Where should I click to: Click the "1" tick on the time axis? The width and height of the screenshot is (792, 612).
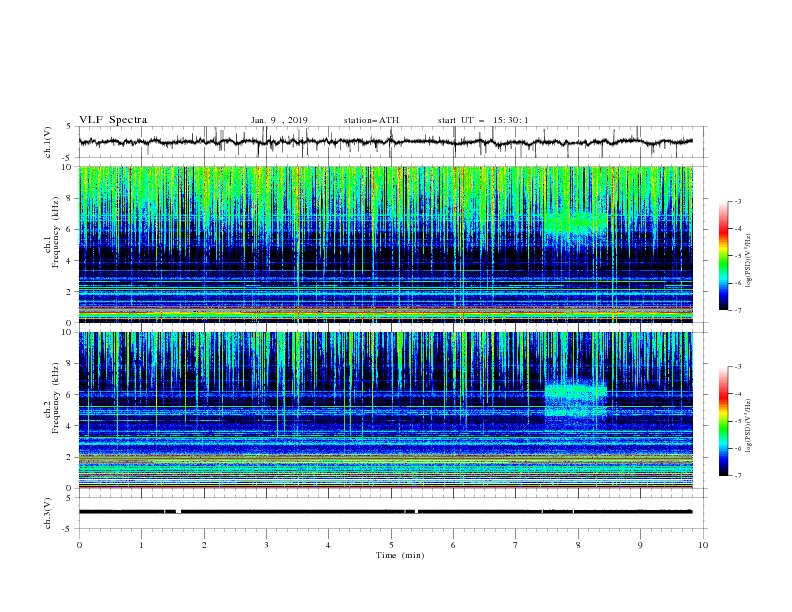pyautogui.click(x=141, y=545)
